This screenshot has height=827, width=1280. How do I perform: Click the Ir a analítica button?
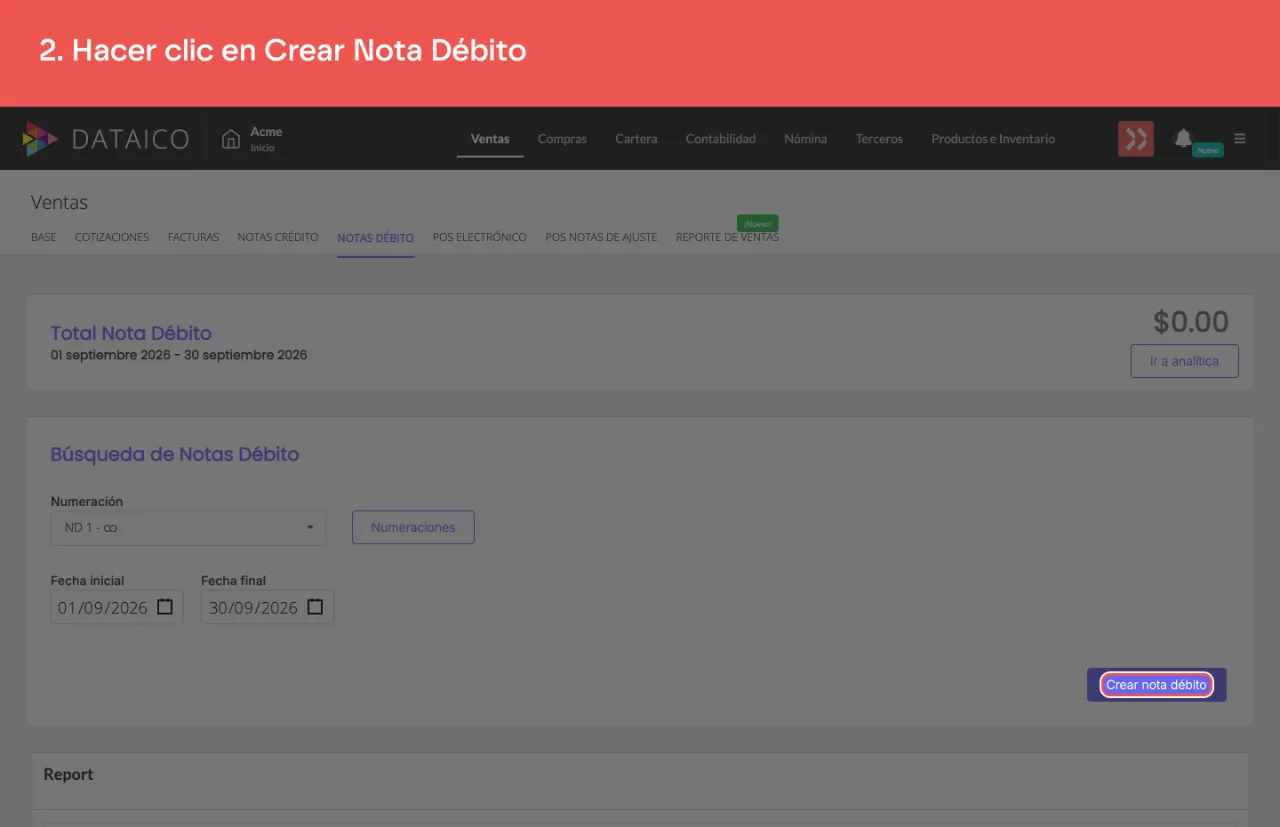tap(1184, 361)
